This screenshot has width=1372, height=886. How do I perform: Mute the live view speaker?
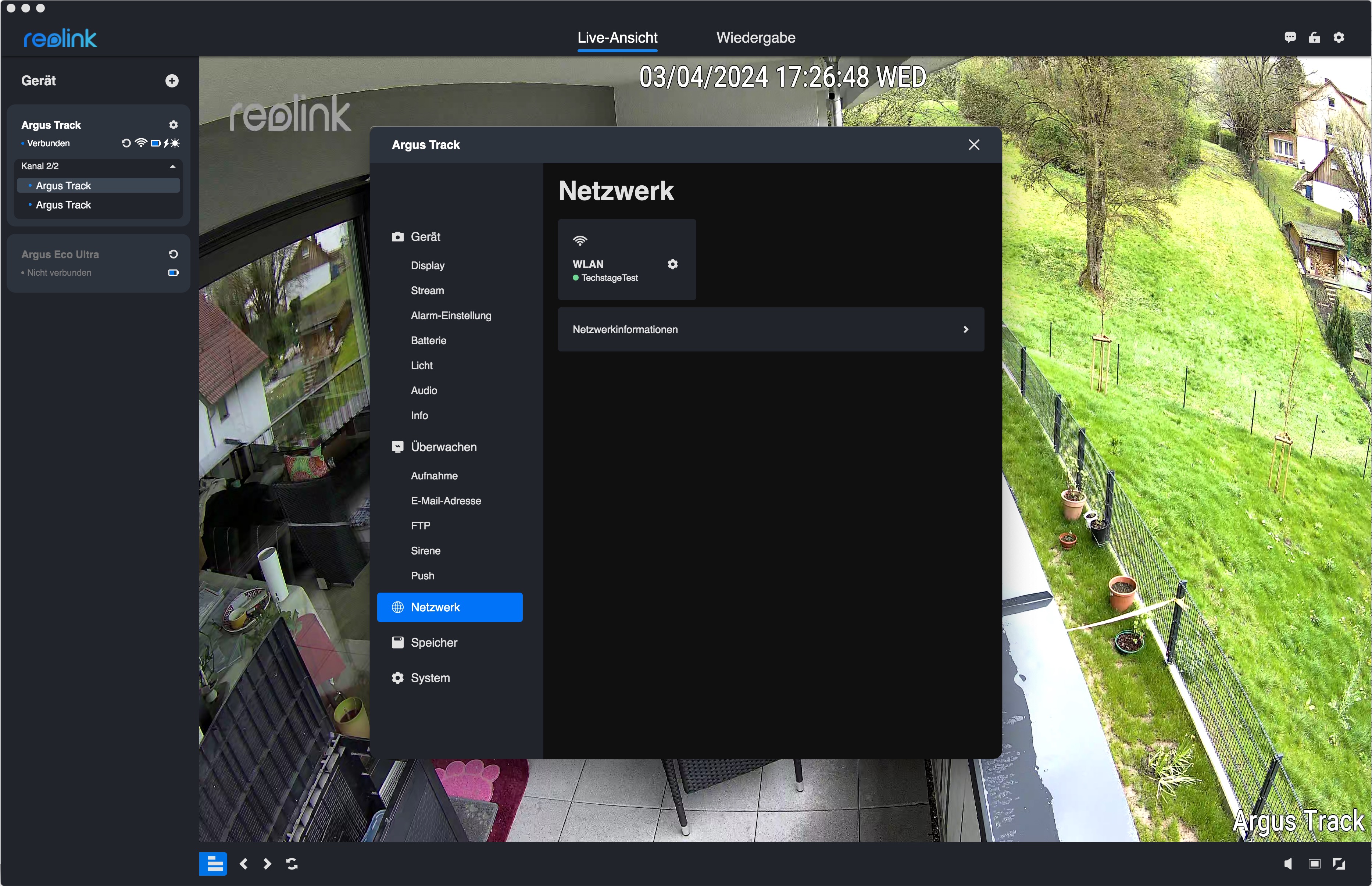[1288, 864]
